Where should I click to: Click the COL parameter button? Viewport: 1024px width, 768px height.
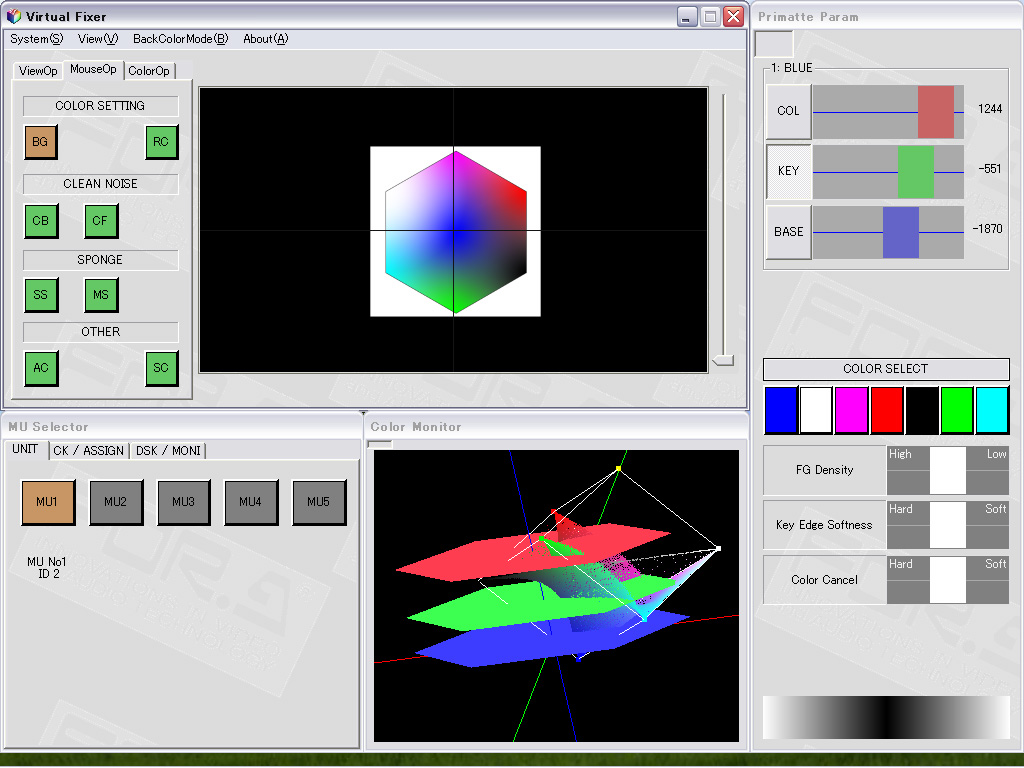(x=788, y=111)
